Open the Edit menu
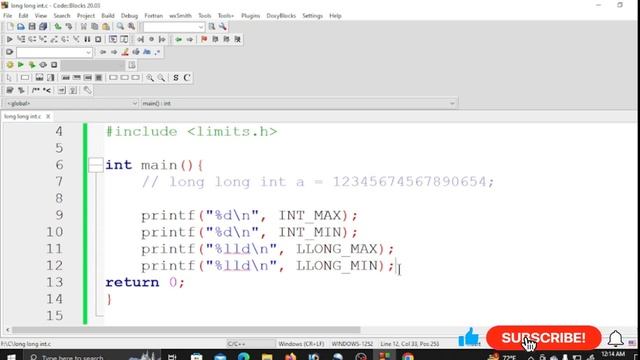Screen dimensions: 640x360 pyautogui.click(x=23, y=16)
